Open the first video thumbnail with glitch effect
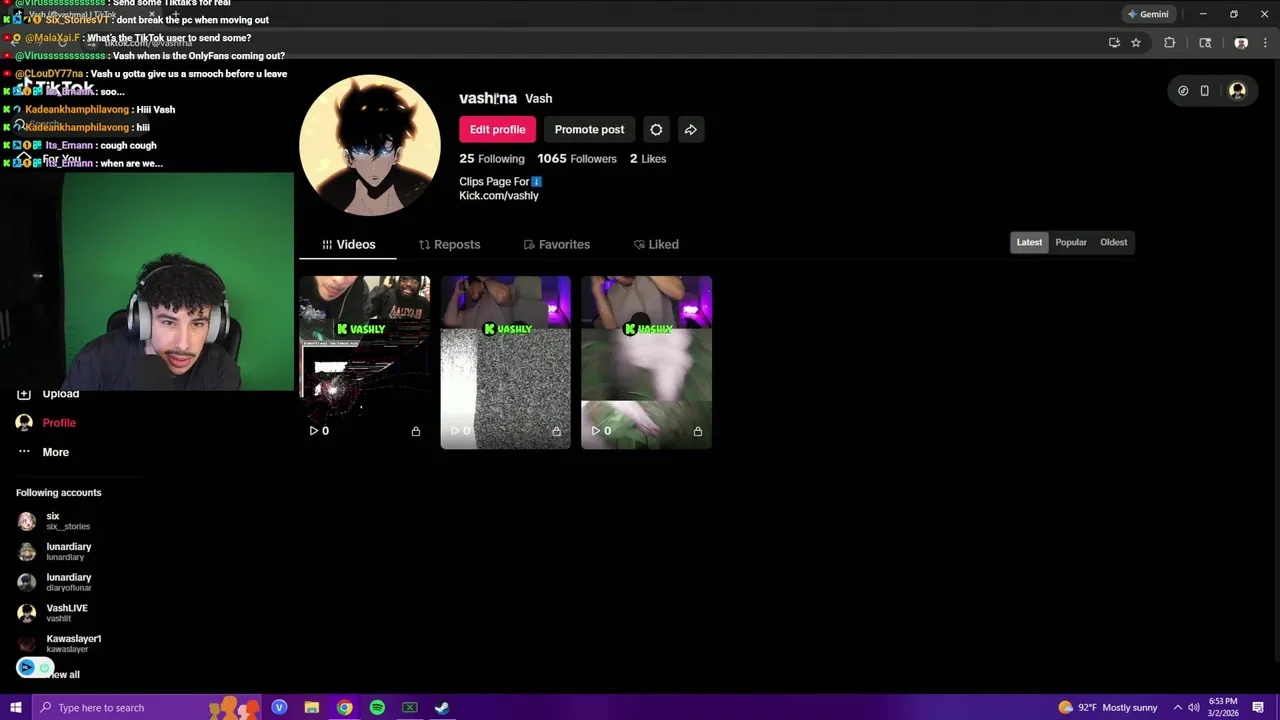 click(365, 362)
